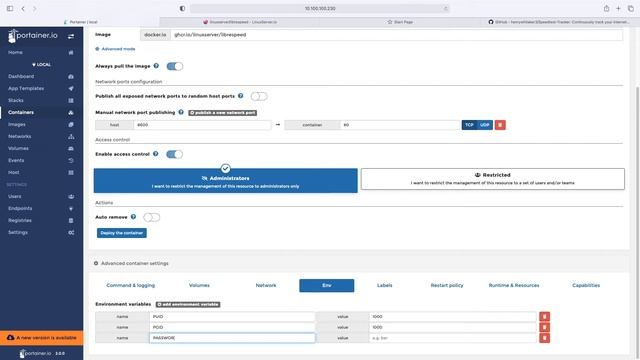Open Settings in the sidebar
This screenshot has height=360, width=640.
[18, 232]
